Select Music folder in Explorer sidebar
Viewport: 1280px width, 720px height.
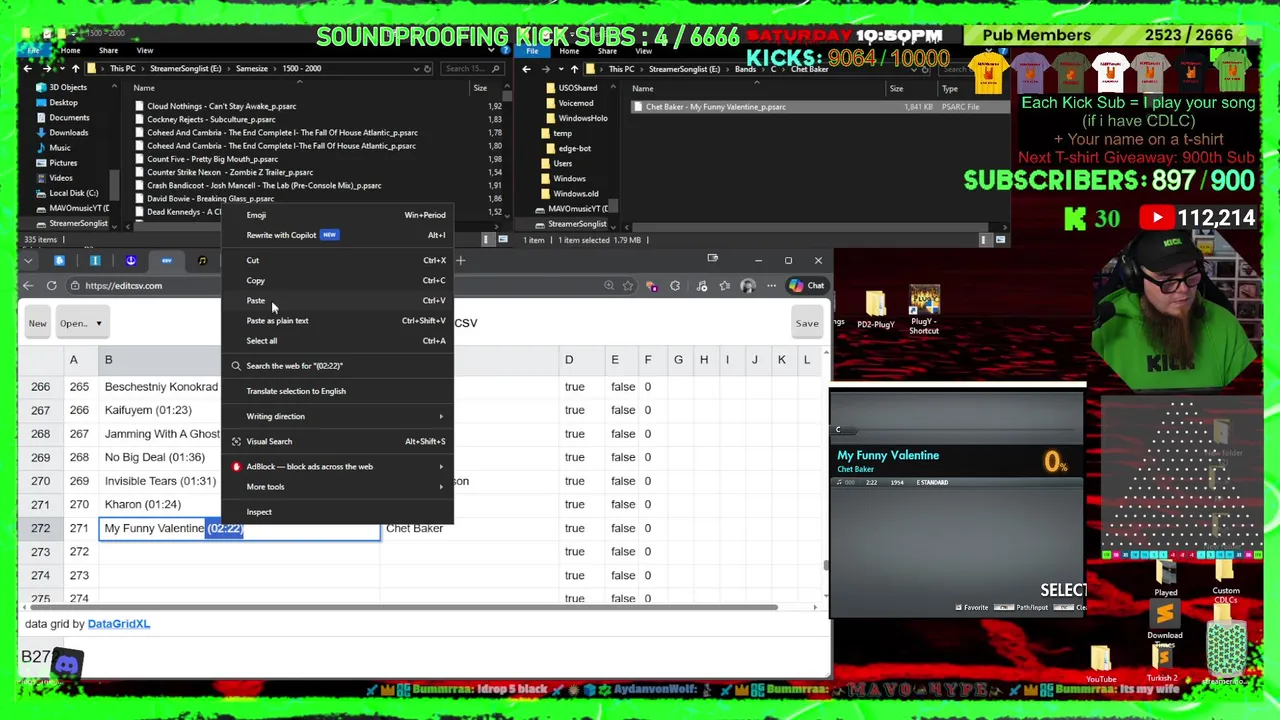tap(59, 148)
